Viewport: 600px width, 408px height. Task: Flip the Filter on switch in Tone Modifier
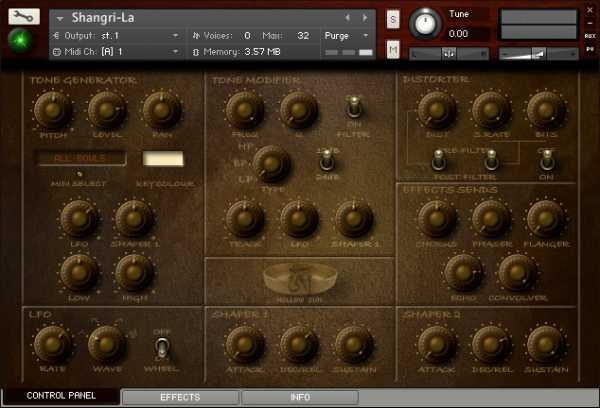[354, 107]
